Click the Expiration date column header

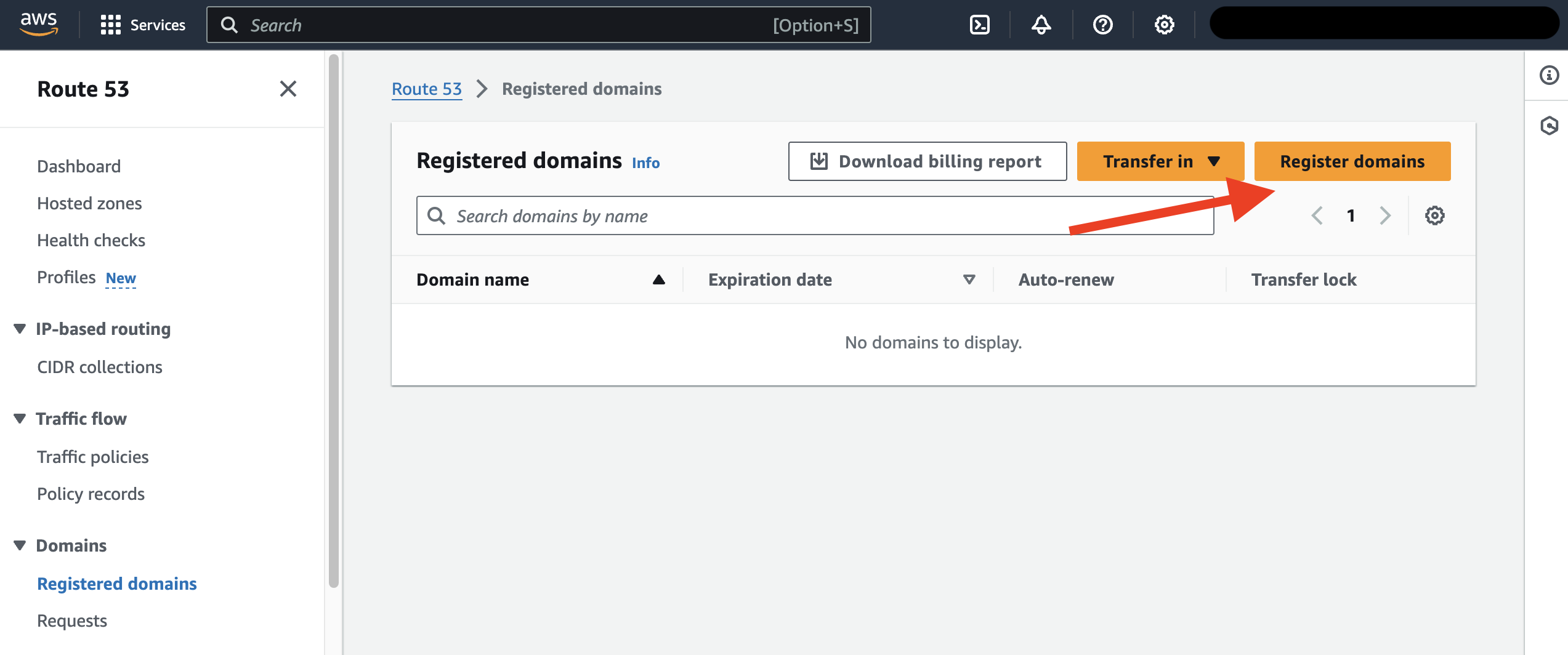pos(770,279)
